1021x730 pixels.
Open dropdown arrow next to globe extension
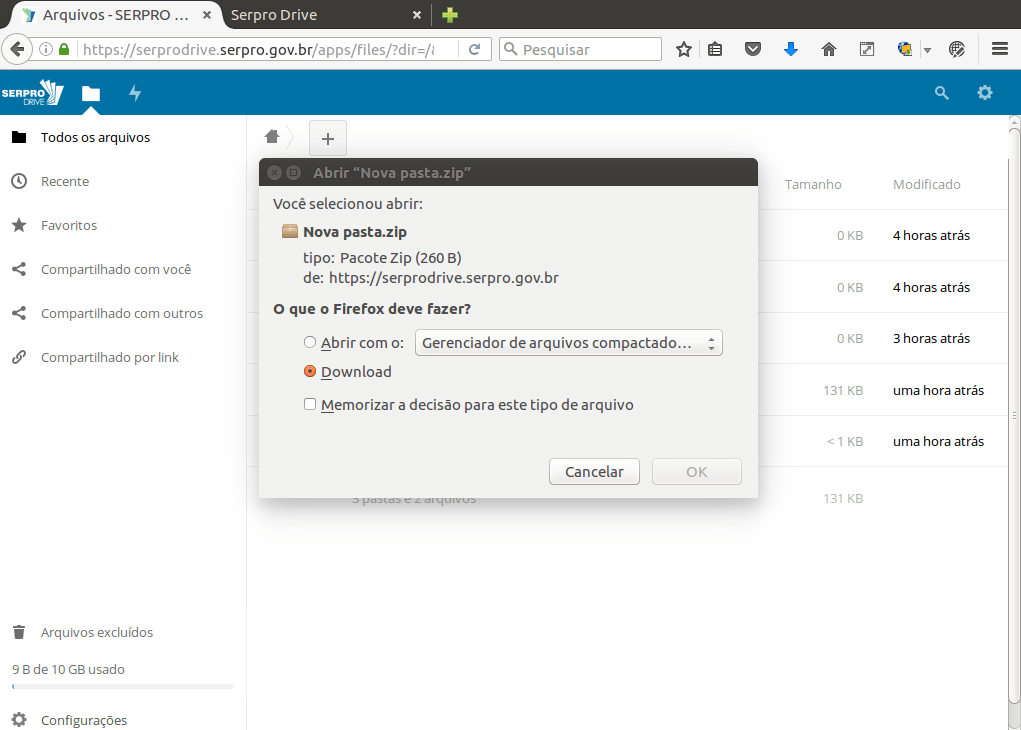[927, 50]
